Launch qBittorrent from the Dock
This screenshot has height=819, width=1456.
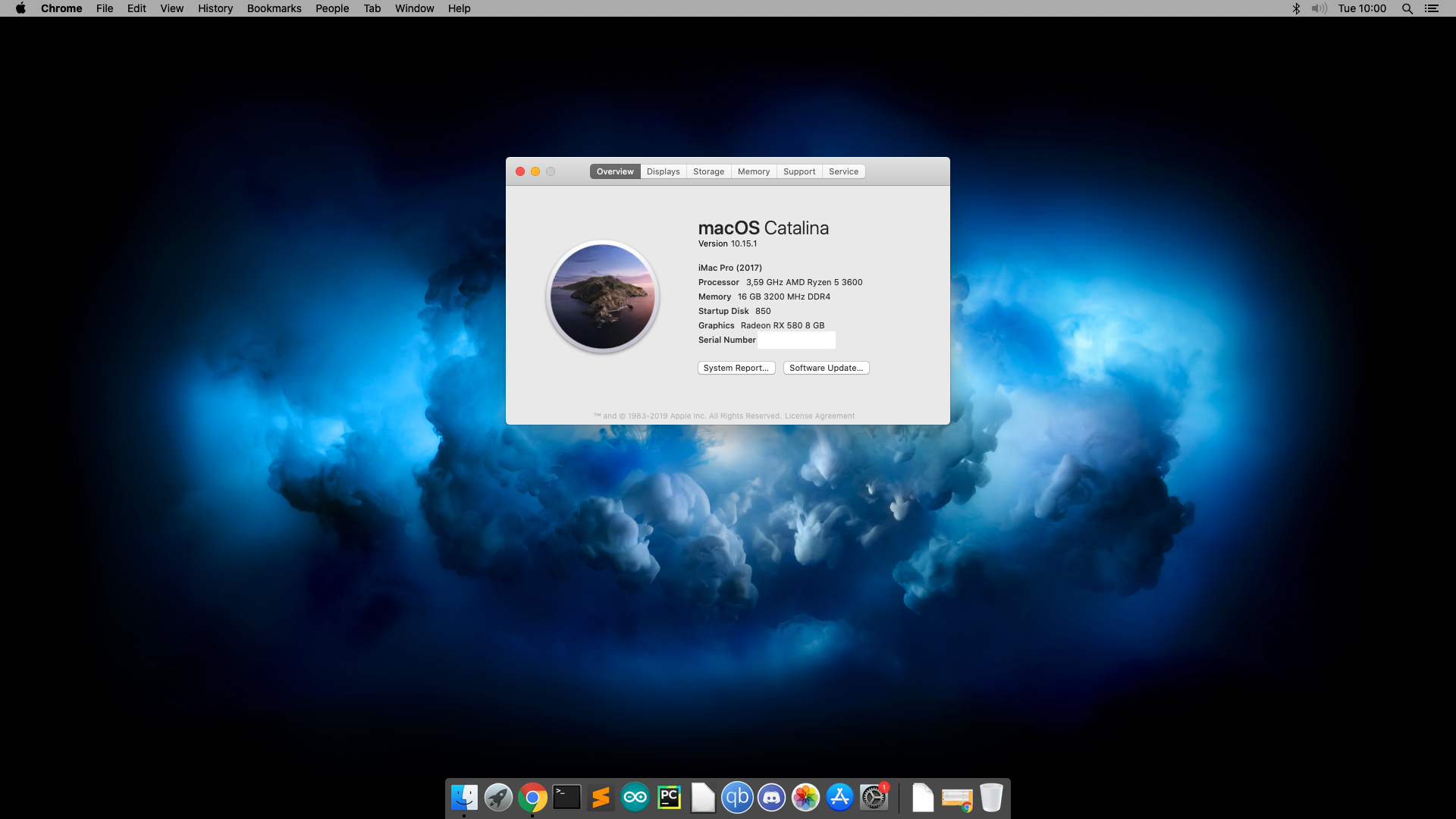pos(737,798)
